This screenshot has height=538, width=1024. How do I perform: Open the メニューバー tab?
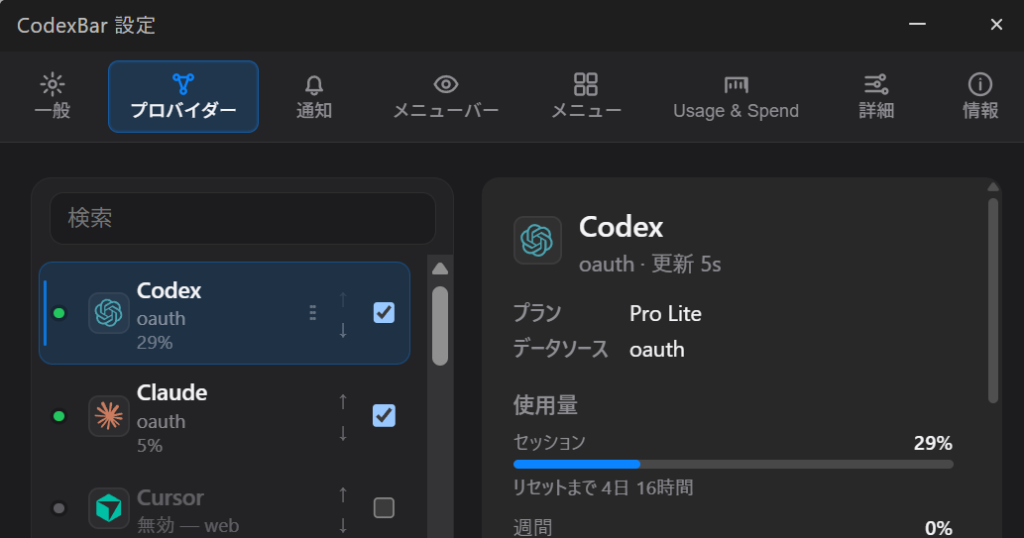446,97
